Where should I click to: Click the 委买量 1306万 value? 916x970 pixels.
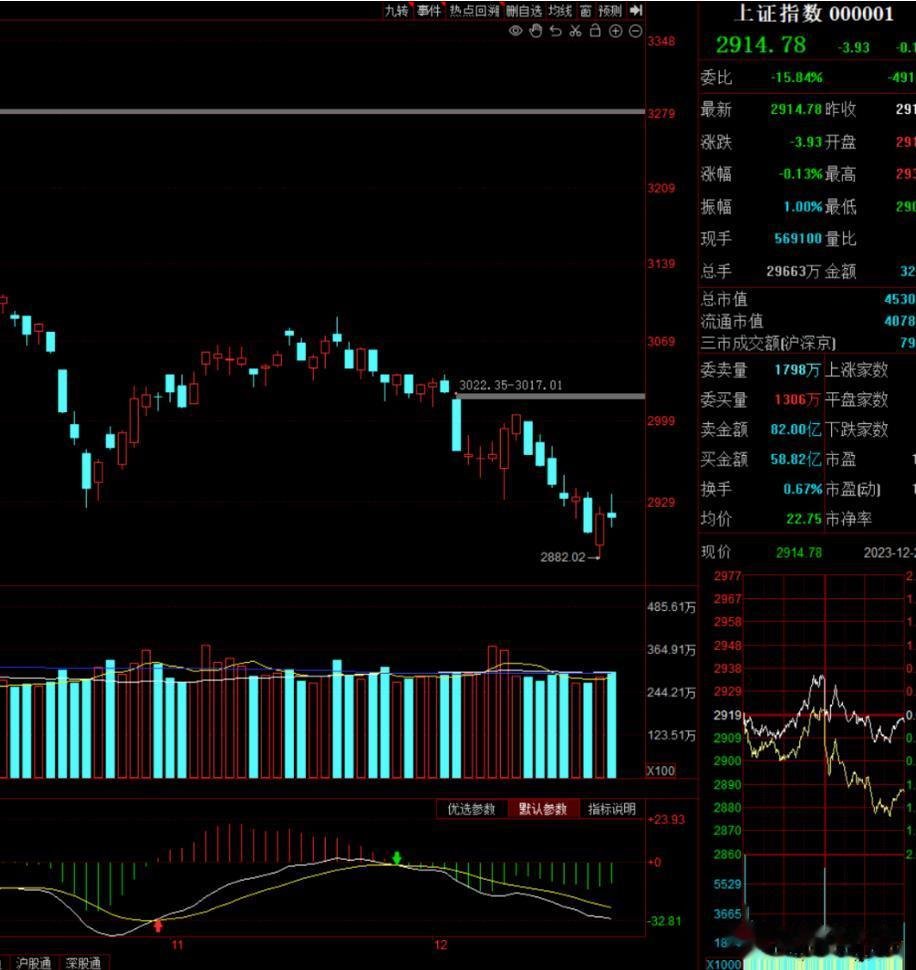tap(797, 400)
